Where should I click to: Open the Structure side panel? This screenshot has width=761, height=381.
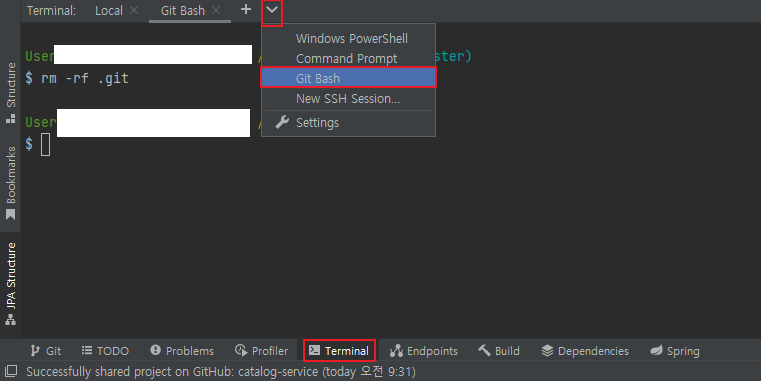pyautogui.click(x=11, y=92)
